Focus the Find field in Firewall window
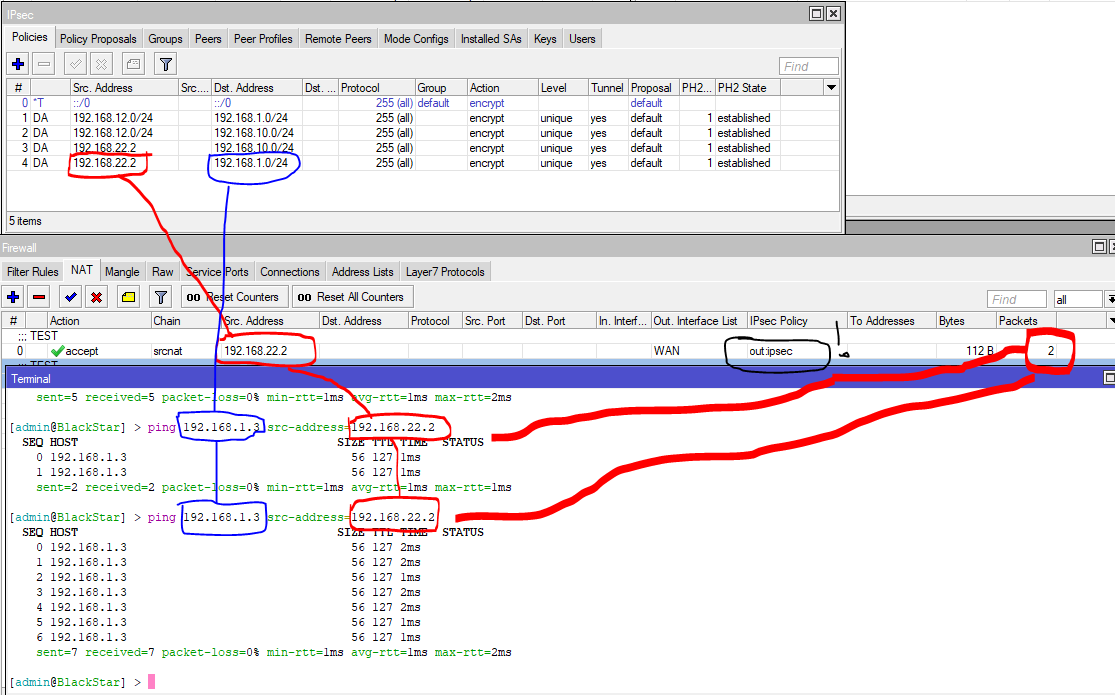The image size is (1115, 695). point(1016,299)
